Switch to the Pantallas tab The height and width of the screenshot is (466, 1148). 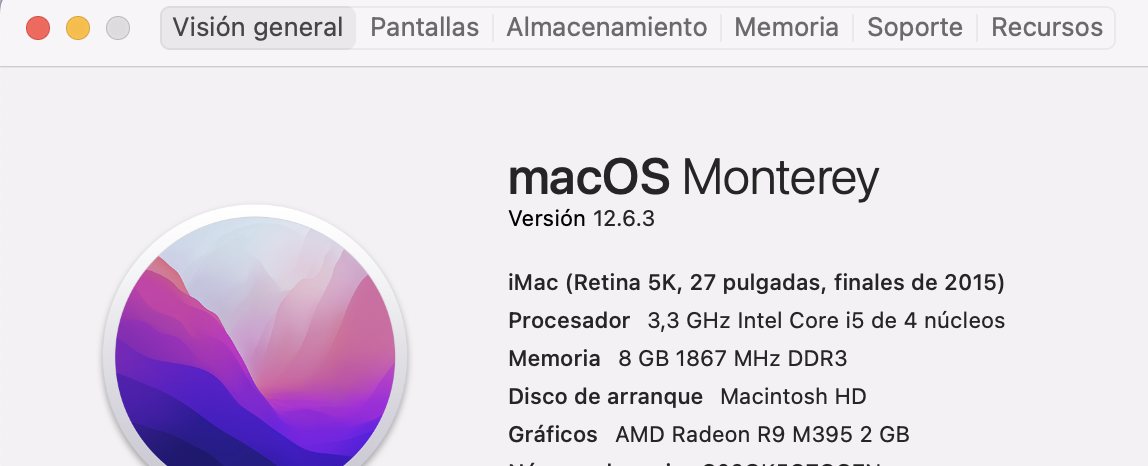point(425,28)
